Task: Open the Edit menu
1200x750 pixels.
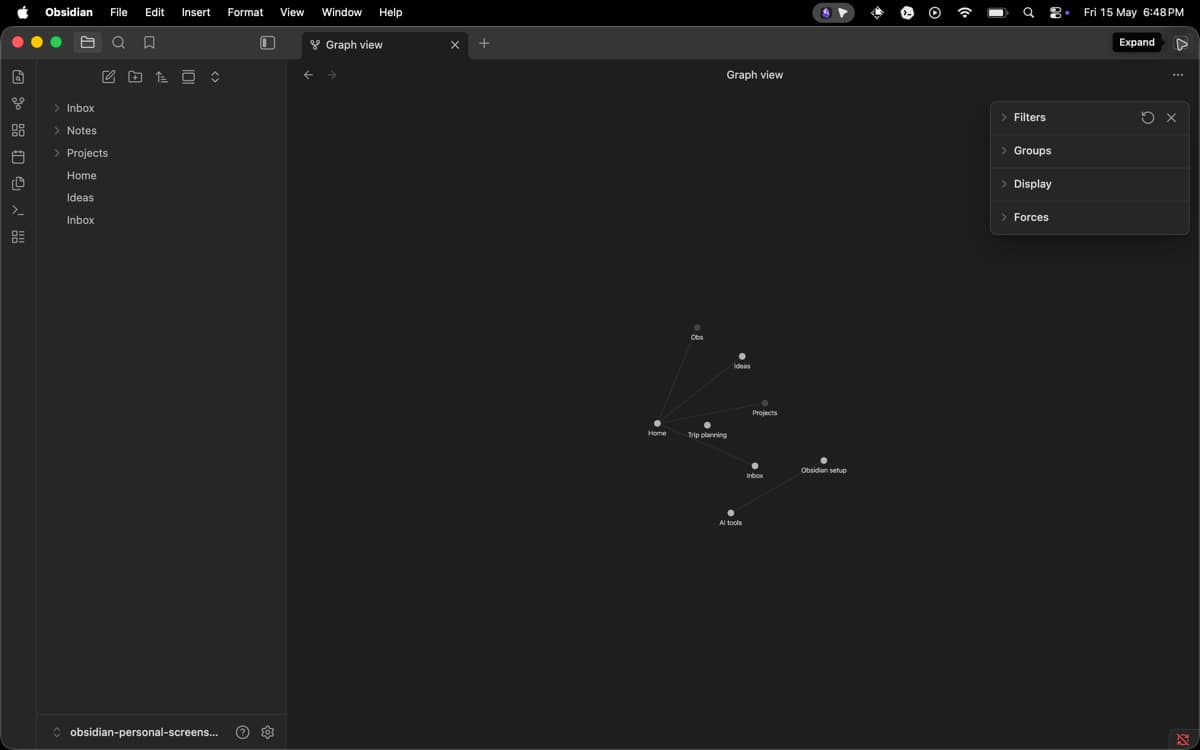Action: (x=154, y=12)
